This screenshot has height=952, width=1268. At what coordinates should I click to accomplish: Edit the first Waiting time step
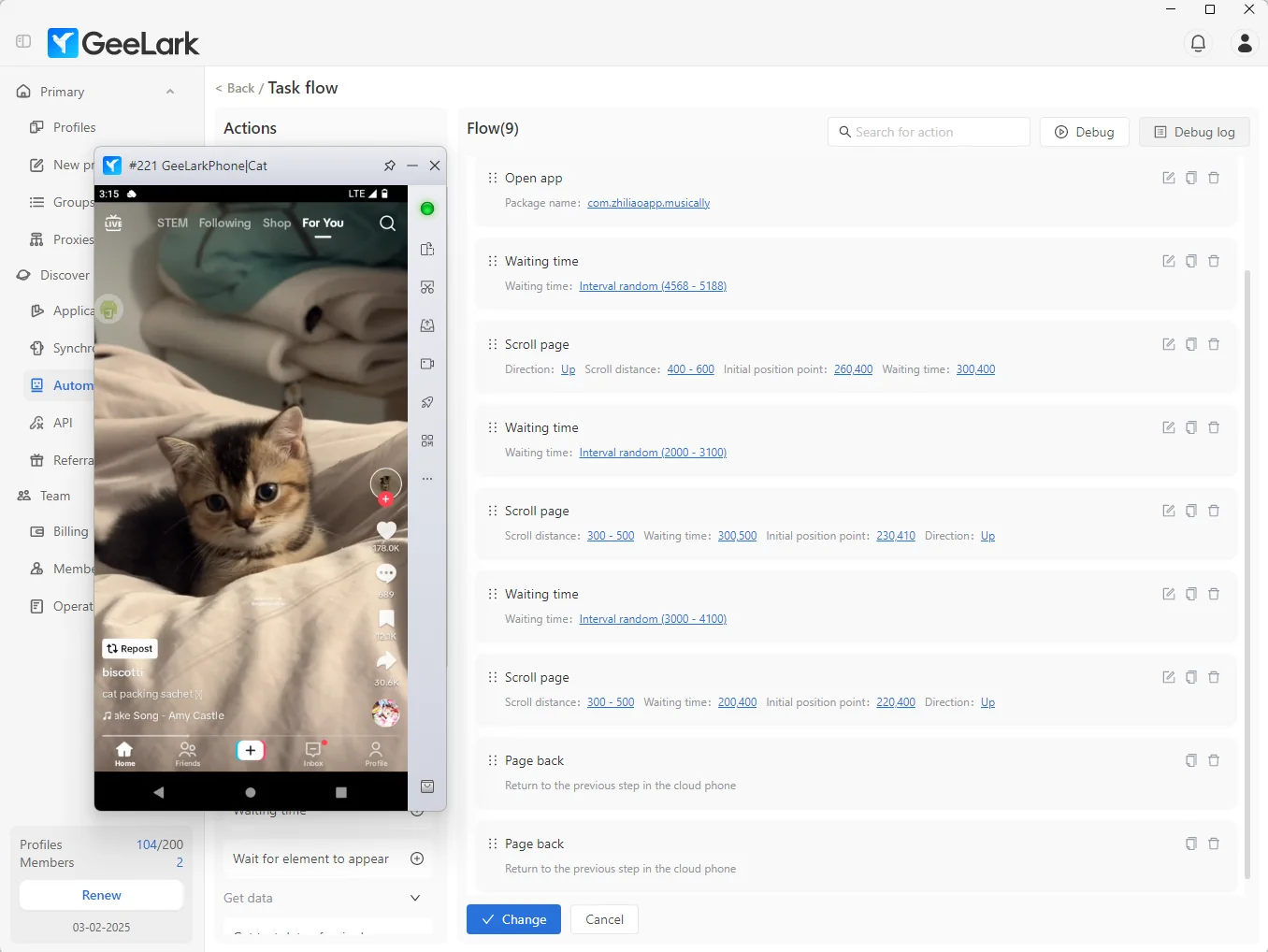coord(1169,261)
